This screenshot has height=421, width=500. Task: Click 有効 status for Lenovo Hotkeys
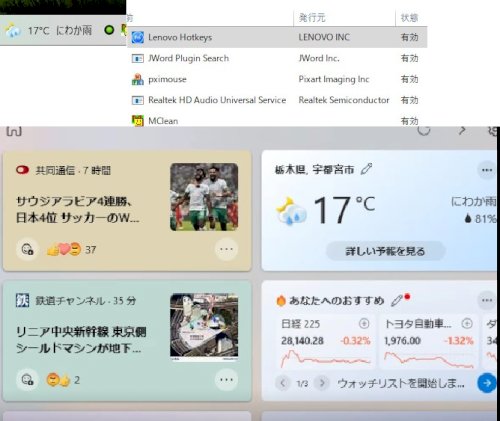tap(409, 37)
